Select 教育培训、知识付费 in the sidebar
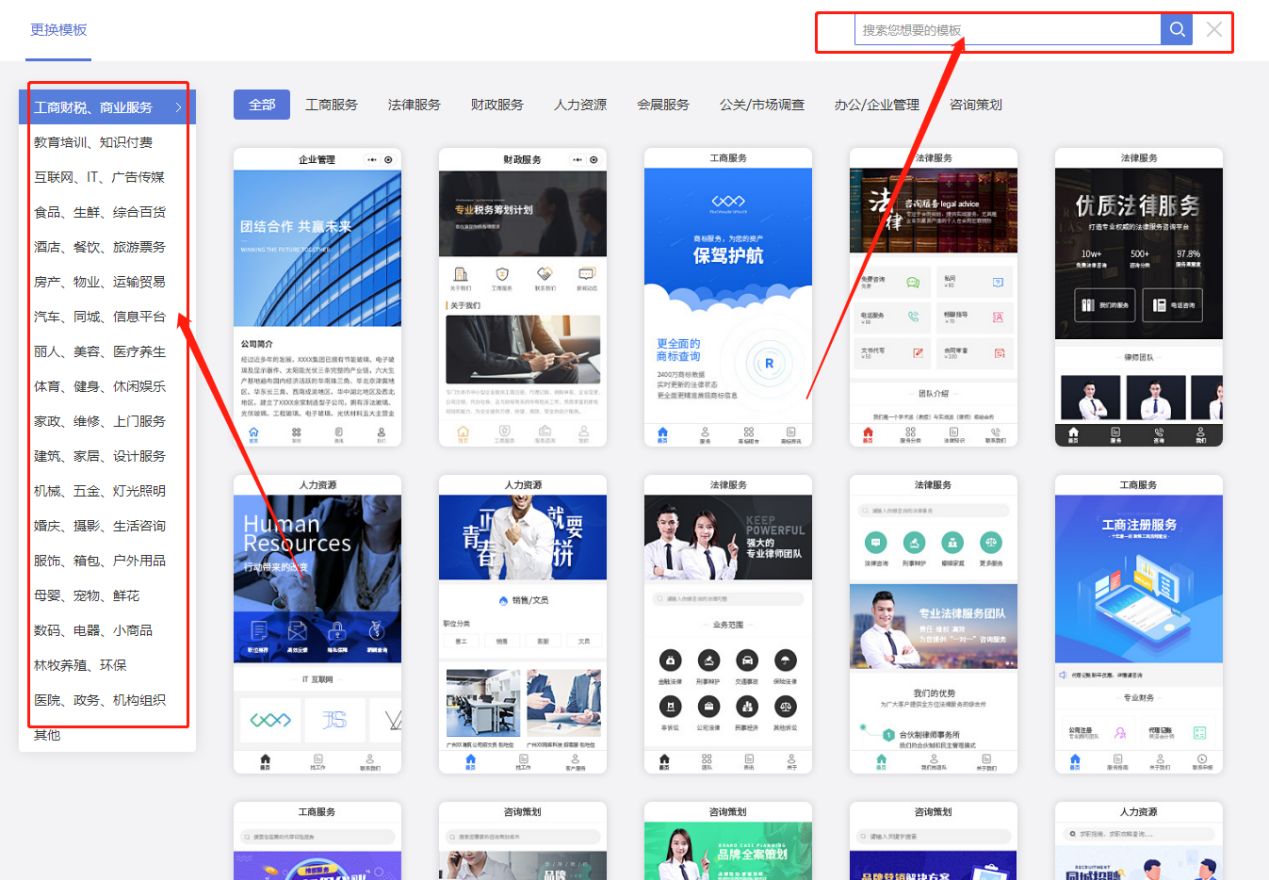Screen dimensions: 1269x880 [92, 142]
